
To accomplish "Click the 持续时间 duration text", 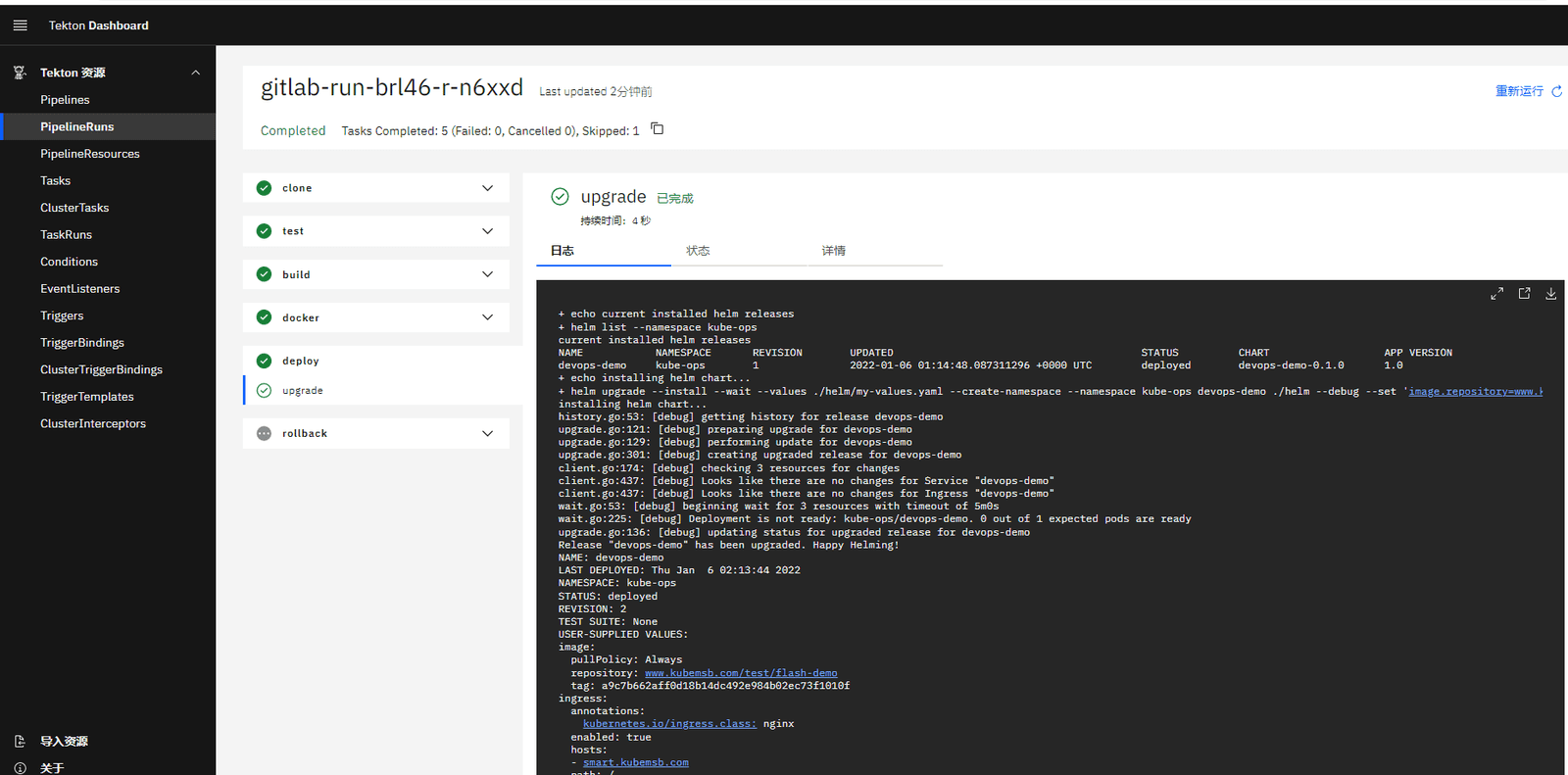I will click(x=615, y=221).
